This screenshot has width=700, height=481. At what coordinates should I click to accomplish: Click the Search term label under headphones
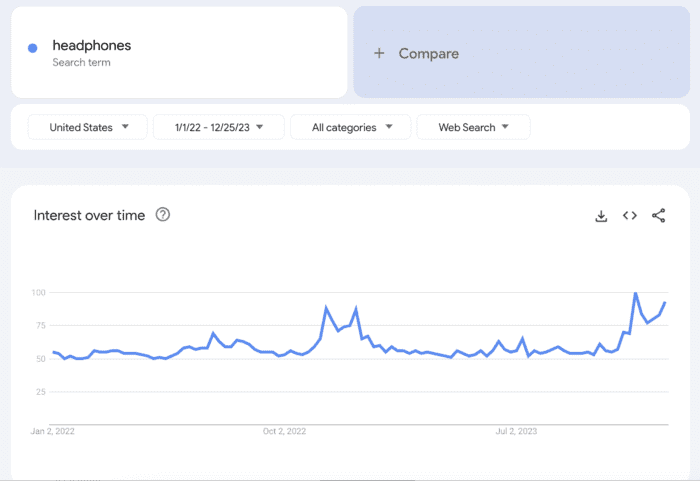point(81,63)
